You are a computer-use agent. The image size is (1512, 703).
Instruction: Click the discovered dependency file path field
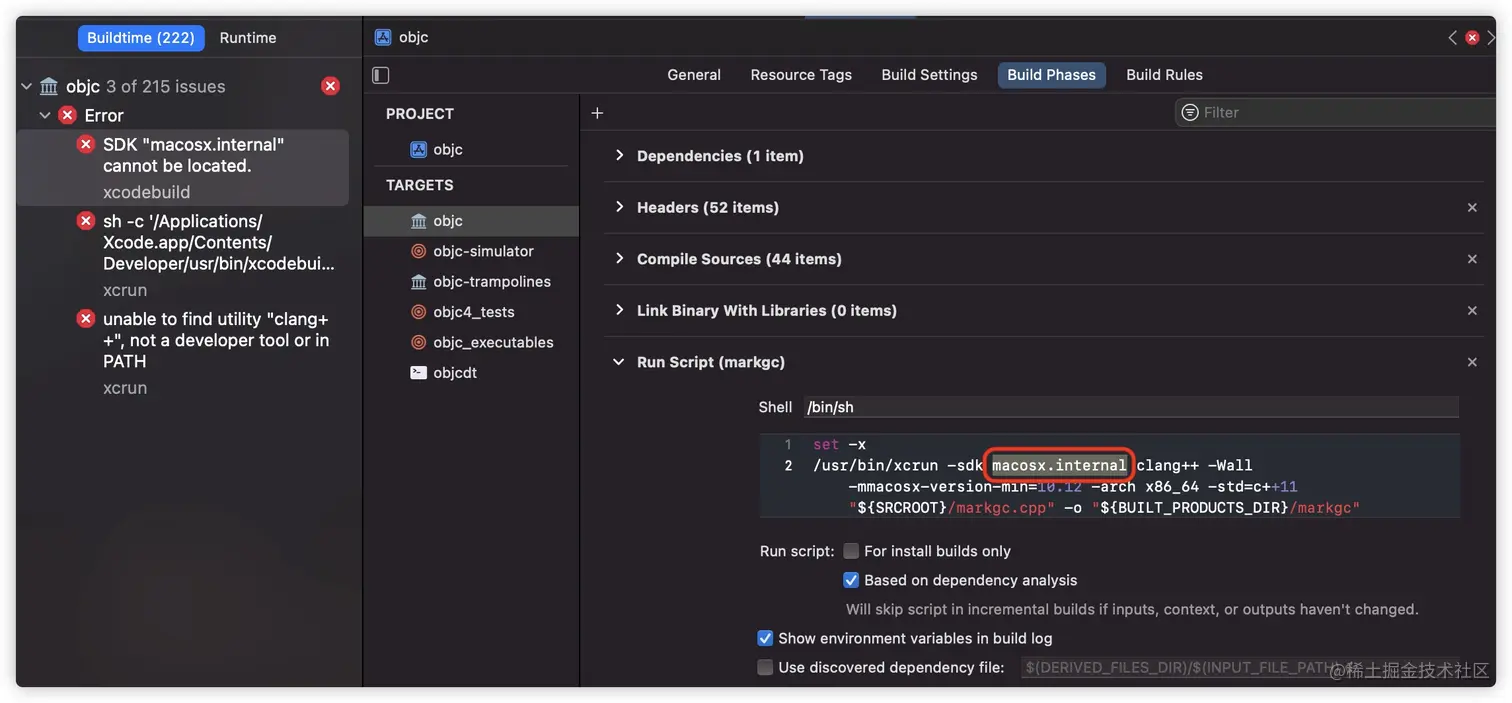click(1240, 667)
